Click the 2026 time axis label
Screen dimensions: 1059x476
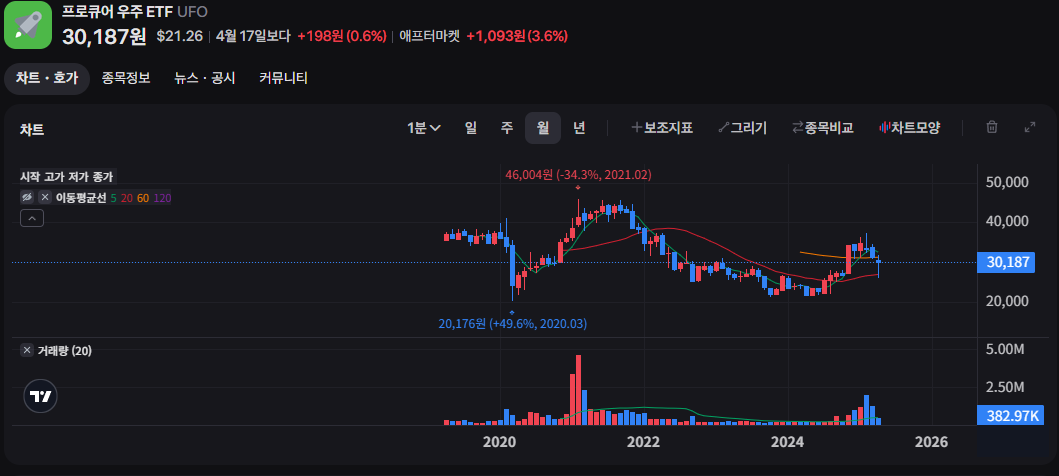point(931,442)
